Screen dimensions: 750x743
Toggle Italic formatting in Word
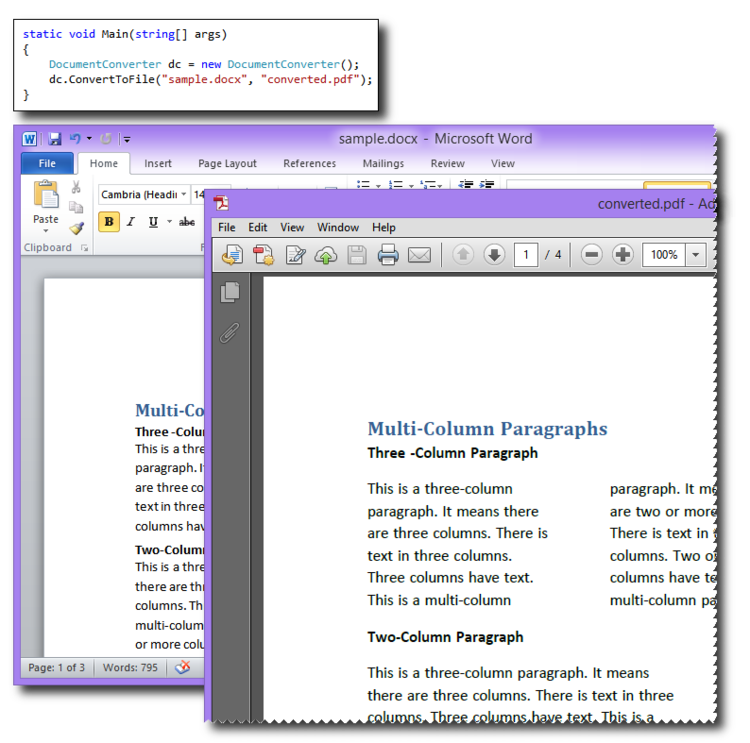coord(131,222)
